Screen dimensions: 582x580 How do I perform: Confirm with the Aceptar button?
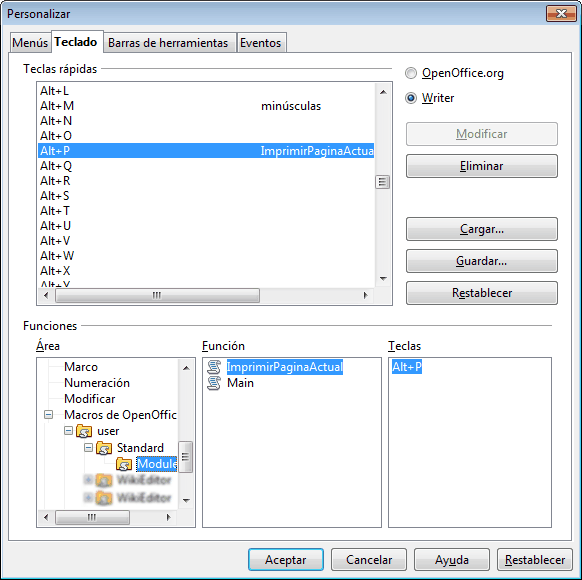pos(285,560)
